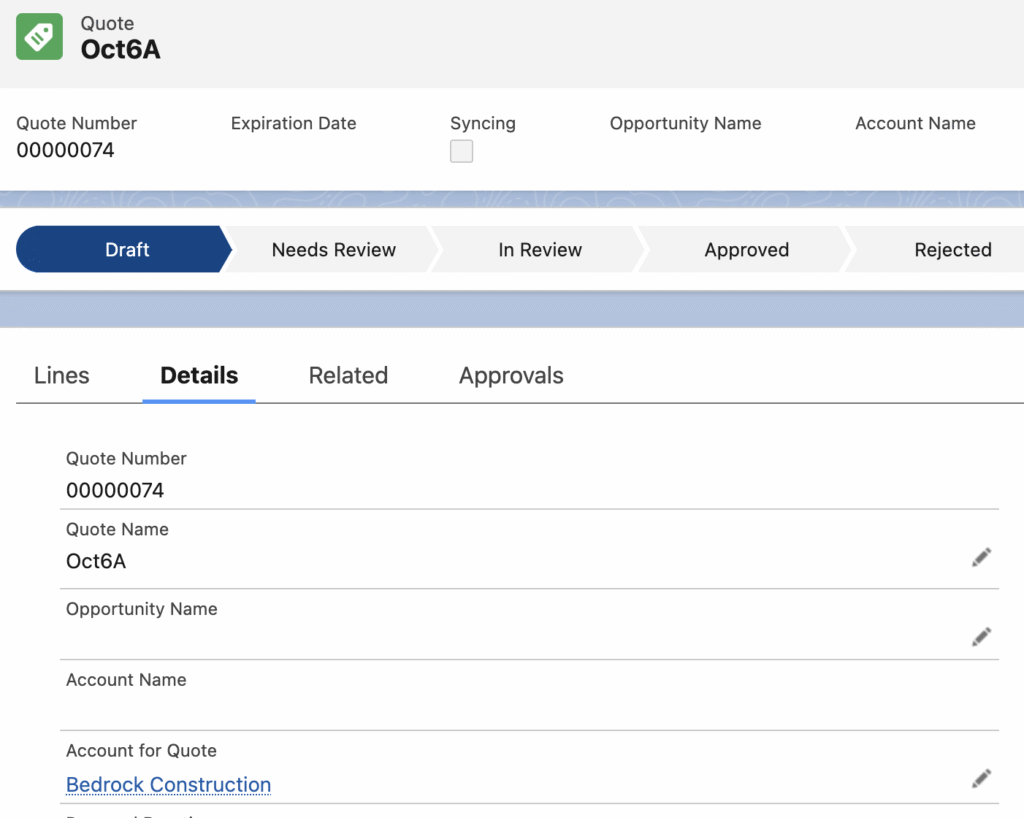Screen dimensions: 1024x818
Task: Open the Approvals tab
Action: 511,376
